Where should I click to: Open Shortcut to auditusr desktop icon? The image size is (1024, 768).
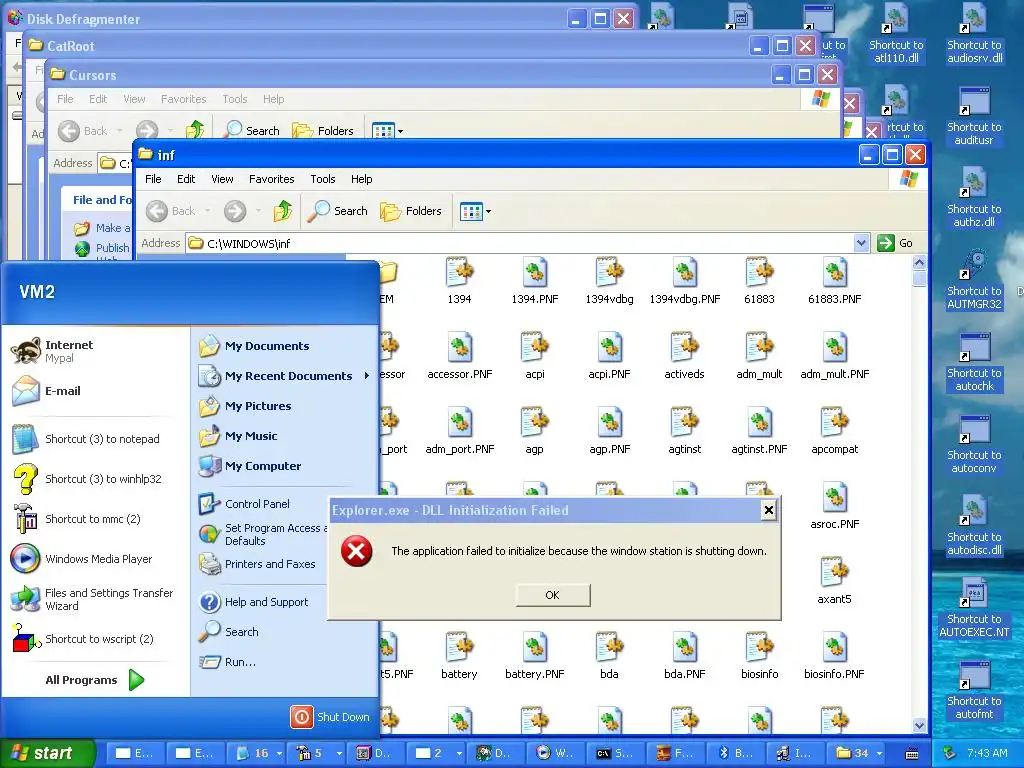(974, 115)
